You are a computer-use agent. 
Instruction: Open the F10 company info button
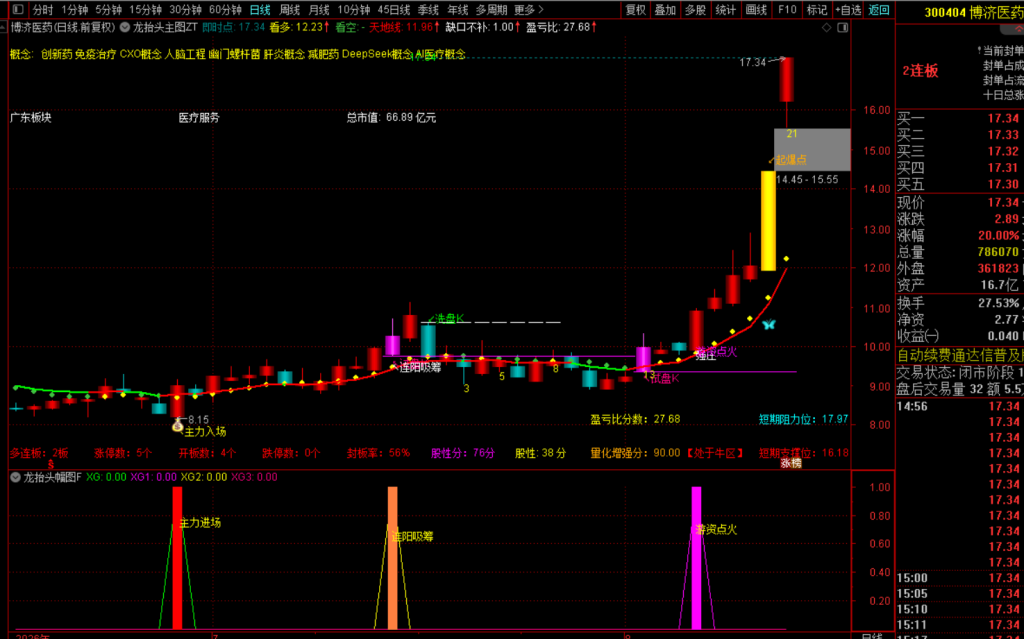[787, 10]
